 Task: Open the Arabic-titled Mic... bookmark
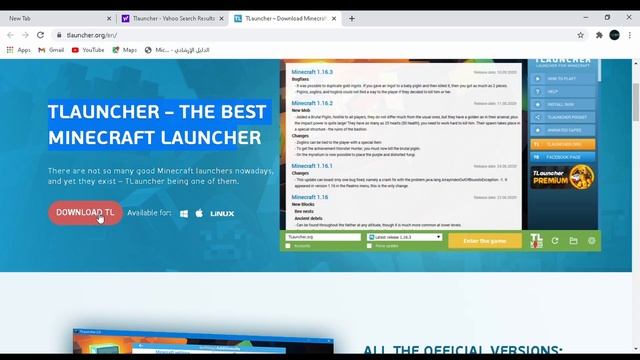pyautogui.click(x=177, y=50)
